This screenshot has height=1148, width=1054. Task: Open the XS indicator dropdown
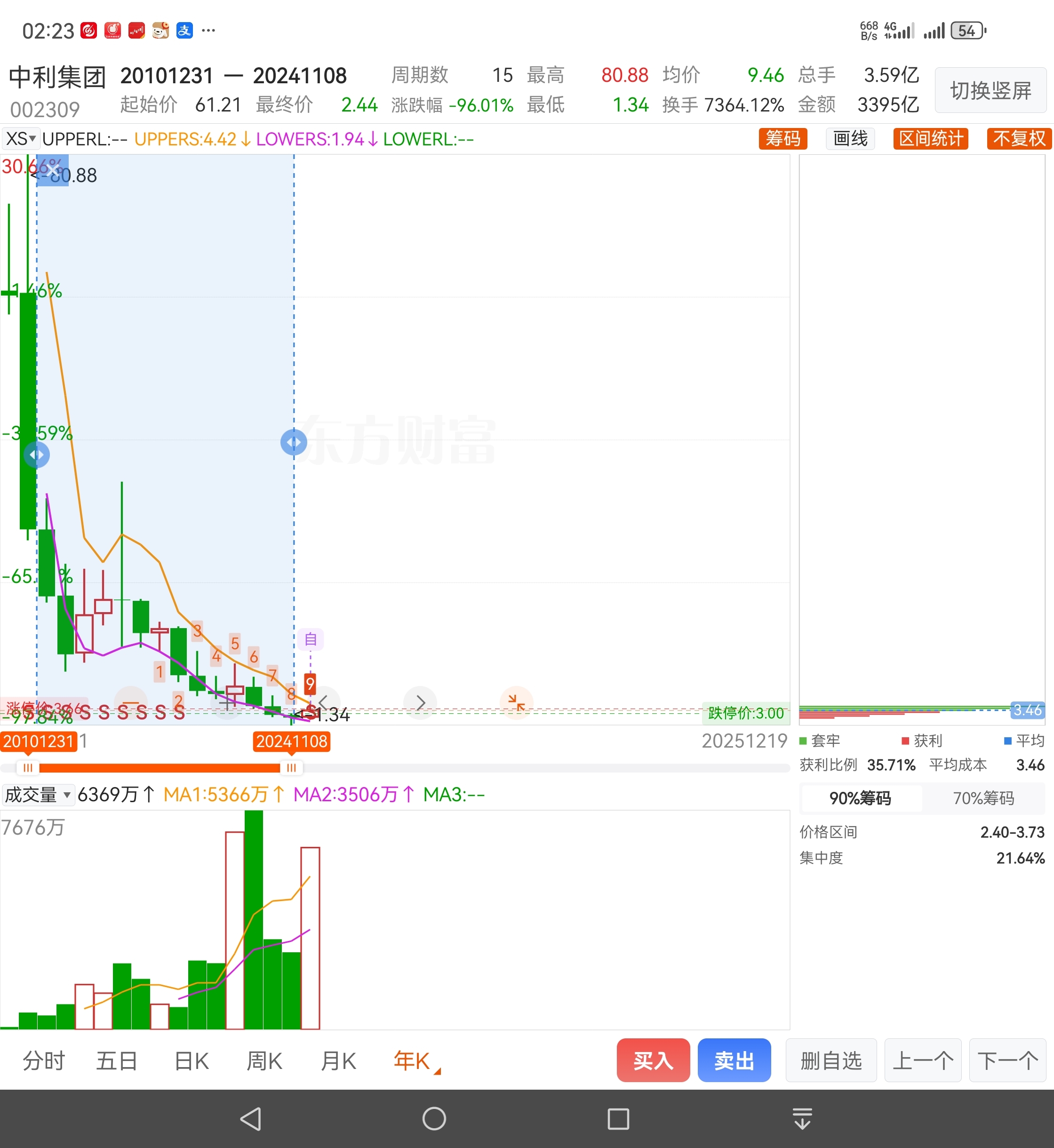tap(21, 139)
